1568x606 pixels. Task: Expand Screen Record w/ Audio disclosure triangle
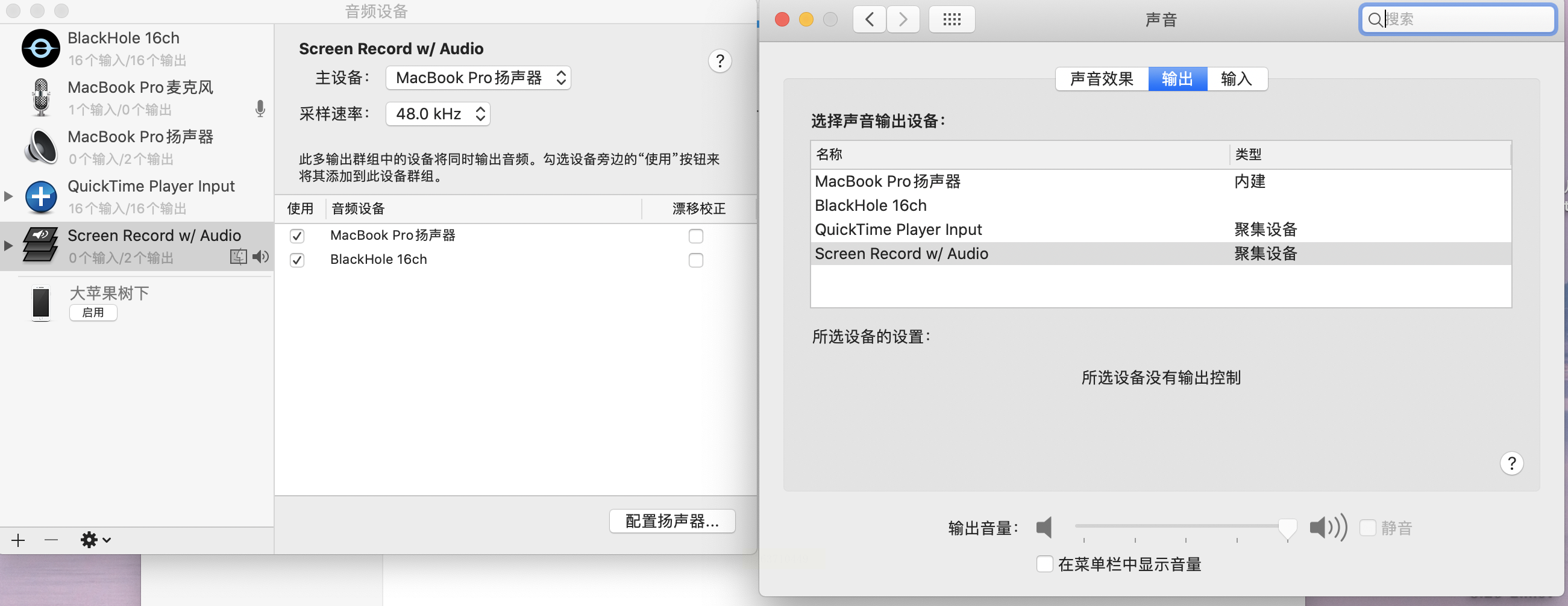[8, 245]
